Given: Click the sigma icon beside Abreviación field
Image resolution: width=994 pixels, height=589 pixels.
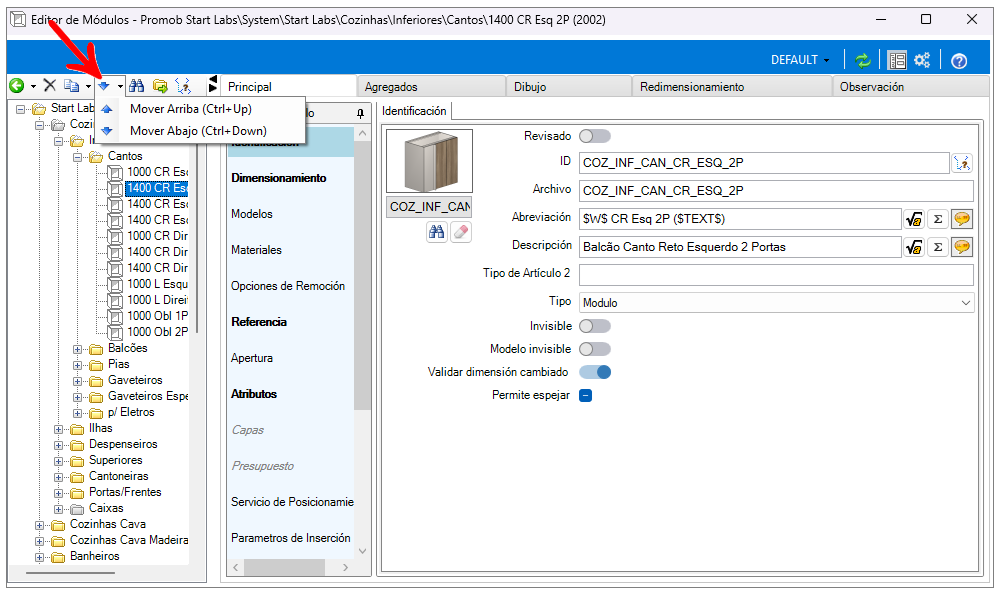Looking at the screenshot, I should tap(938, 219).
